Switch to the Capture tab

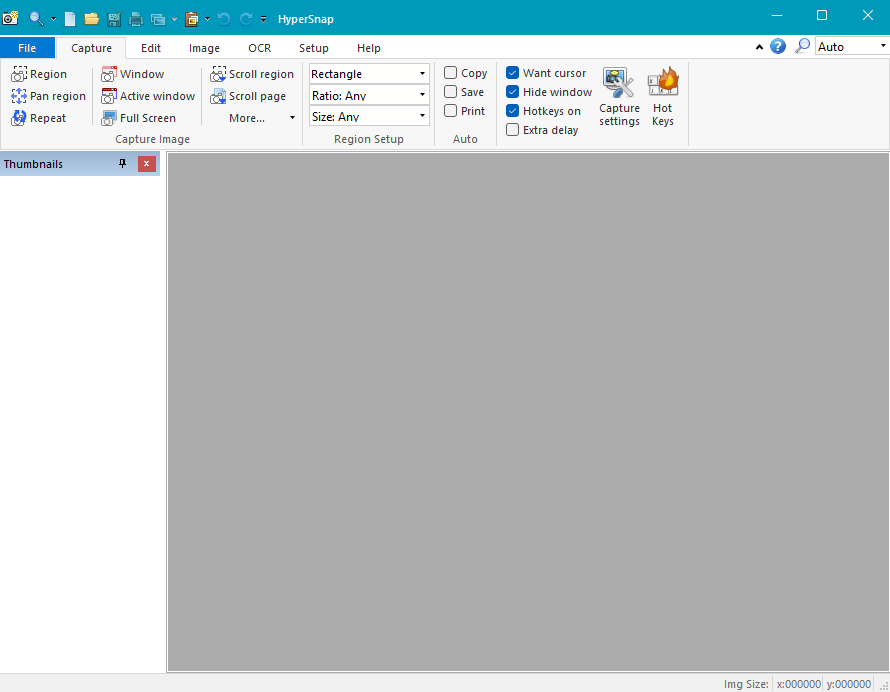(91, 48)
